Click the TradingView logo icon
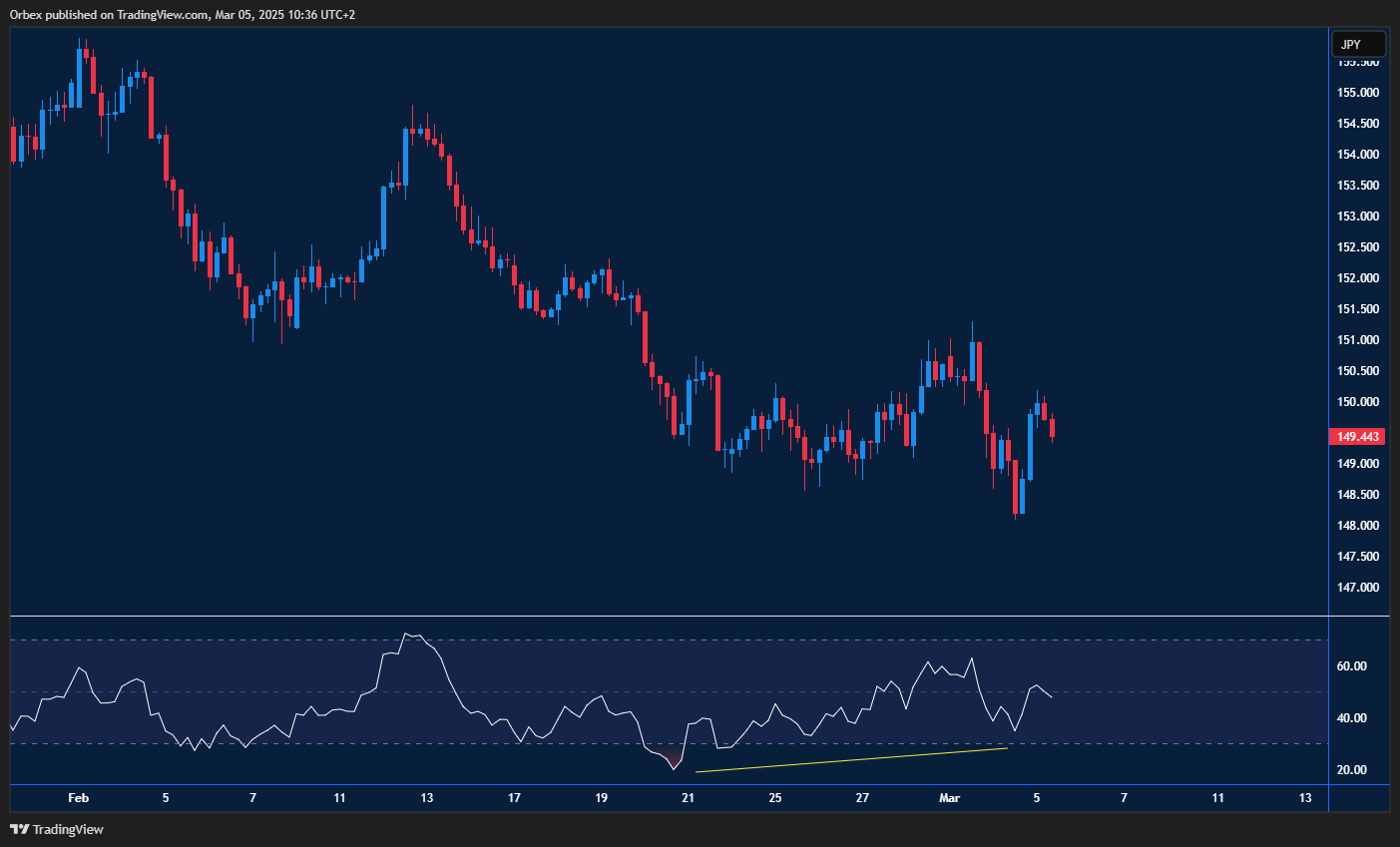 pyautogui.click(x=20, y=829)
